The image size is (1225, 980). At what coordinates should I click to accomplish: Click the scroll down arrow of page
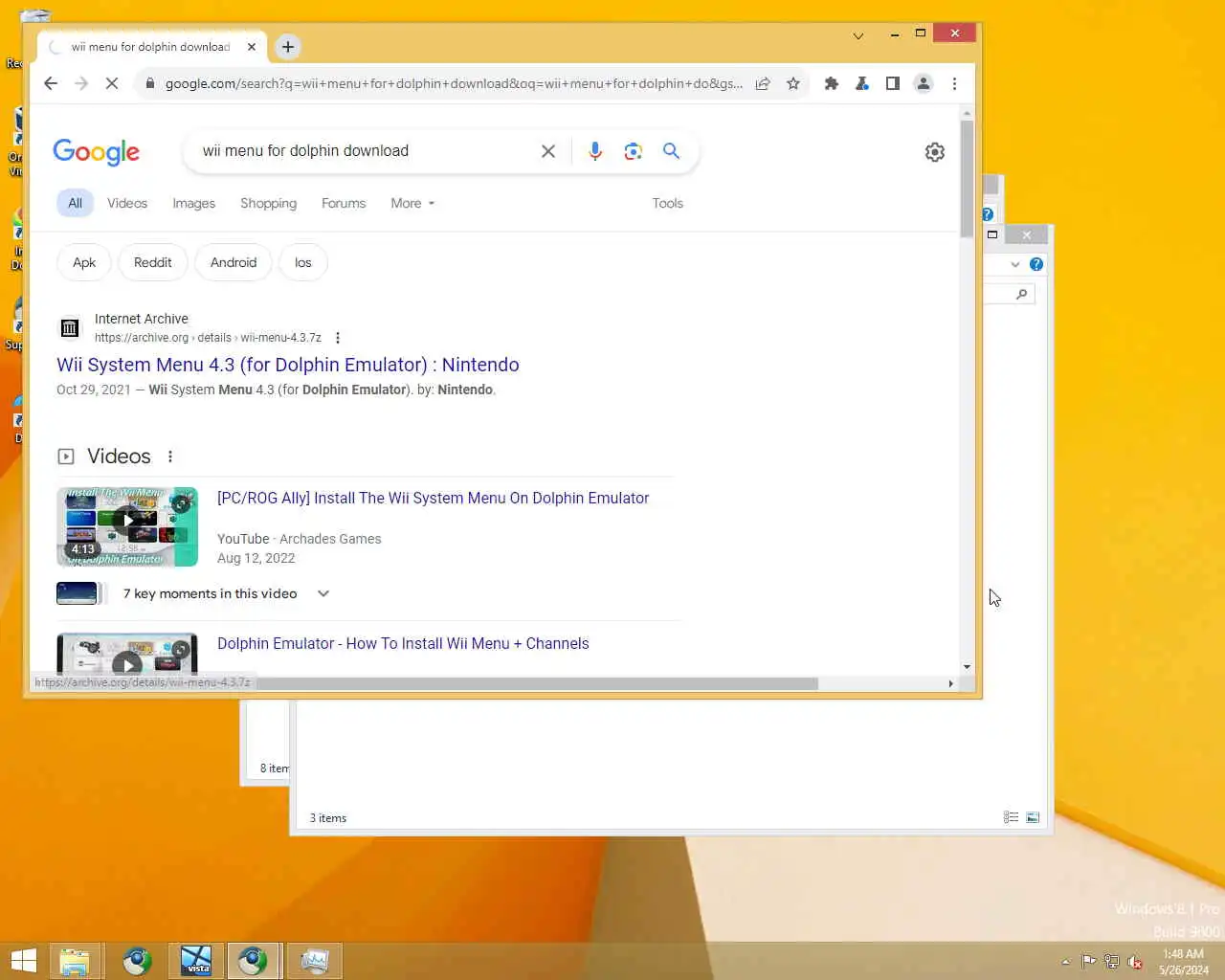[x=967, y=667]
